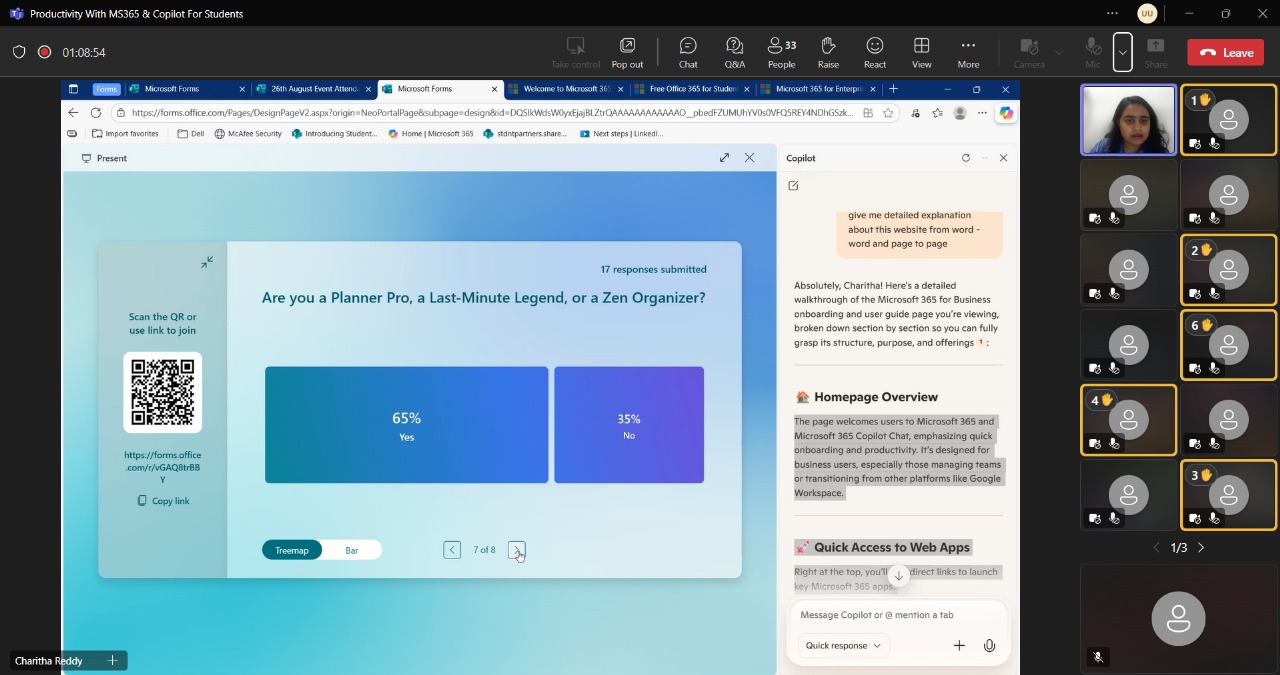Refresh the Copilot conversation
Viewport: 1280px width, 675px height.
coord(965,157)
